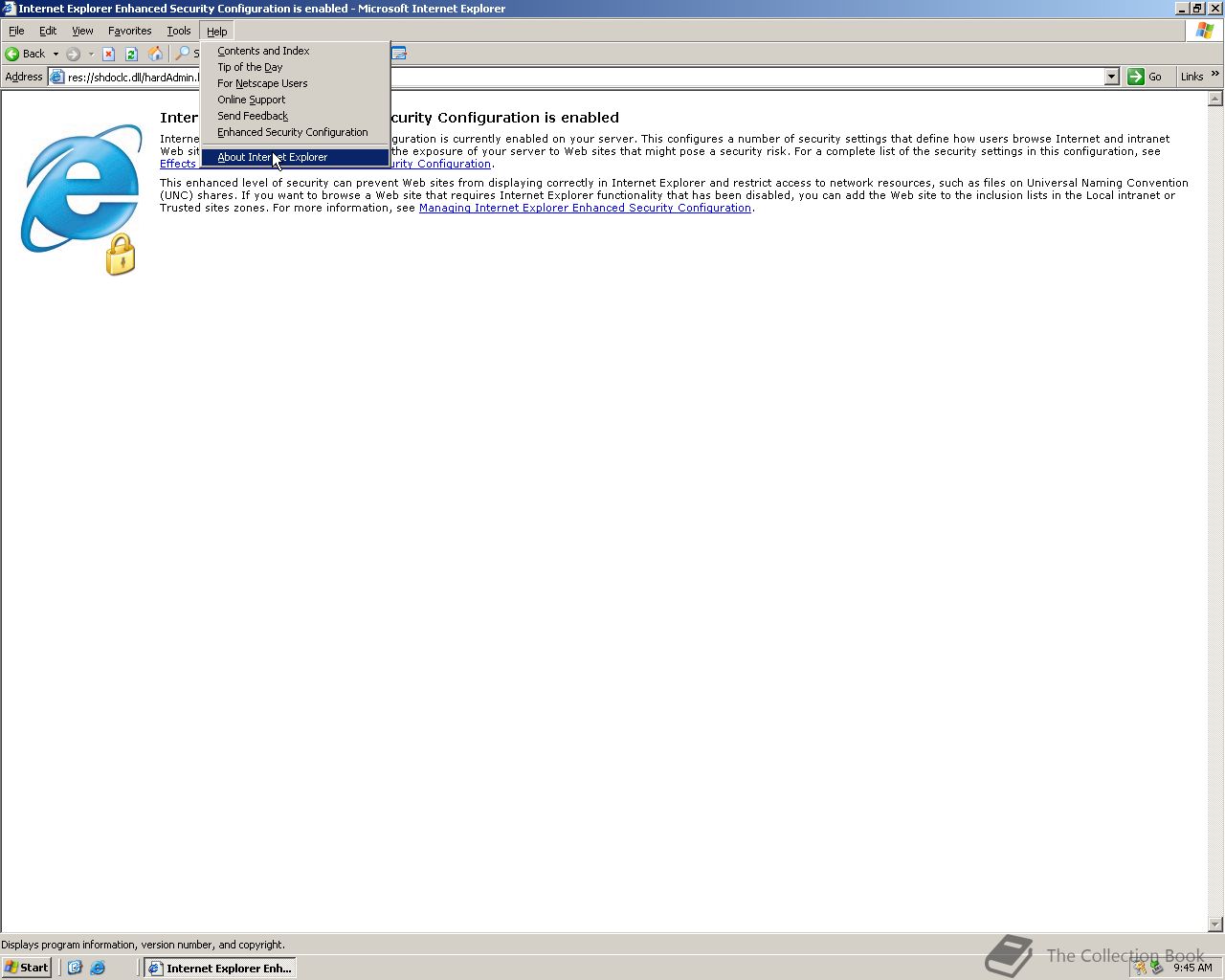Image resolution: width=1225 pixels, height=980 pixels.
Task: Click the Go button
Action: click(1146, 77)
